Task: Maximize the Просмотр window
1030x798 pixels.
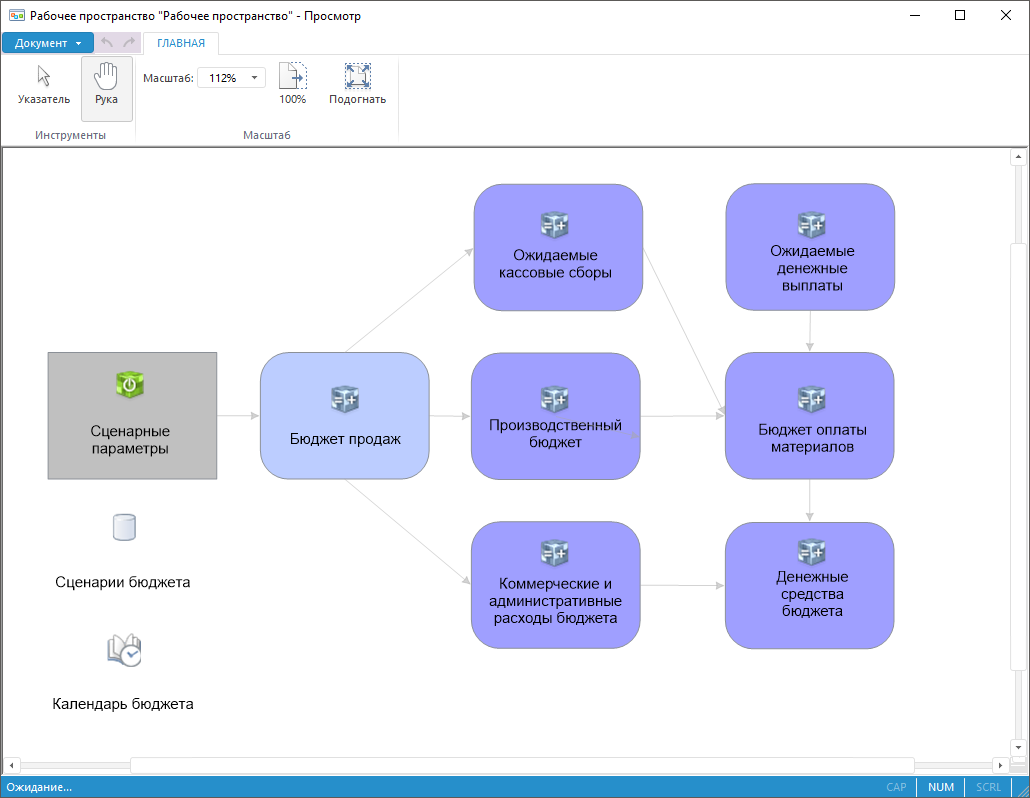Action: pyautogui.click(x=960, y=15)
